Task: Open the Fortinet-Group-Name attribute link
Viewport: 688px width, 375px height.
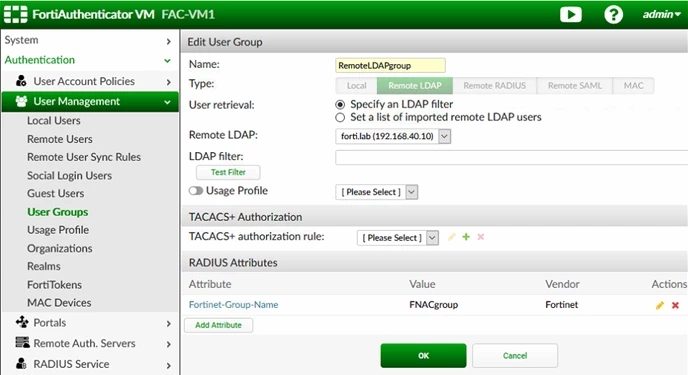Action: point(233,305)
